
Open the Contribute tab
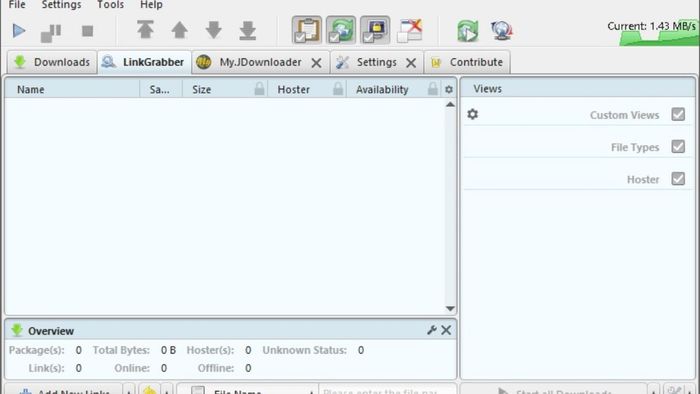point(467,62)
